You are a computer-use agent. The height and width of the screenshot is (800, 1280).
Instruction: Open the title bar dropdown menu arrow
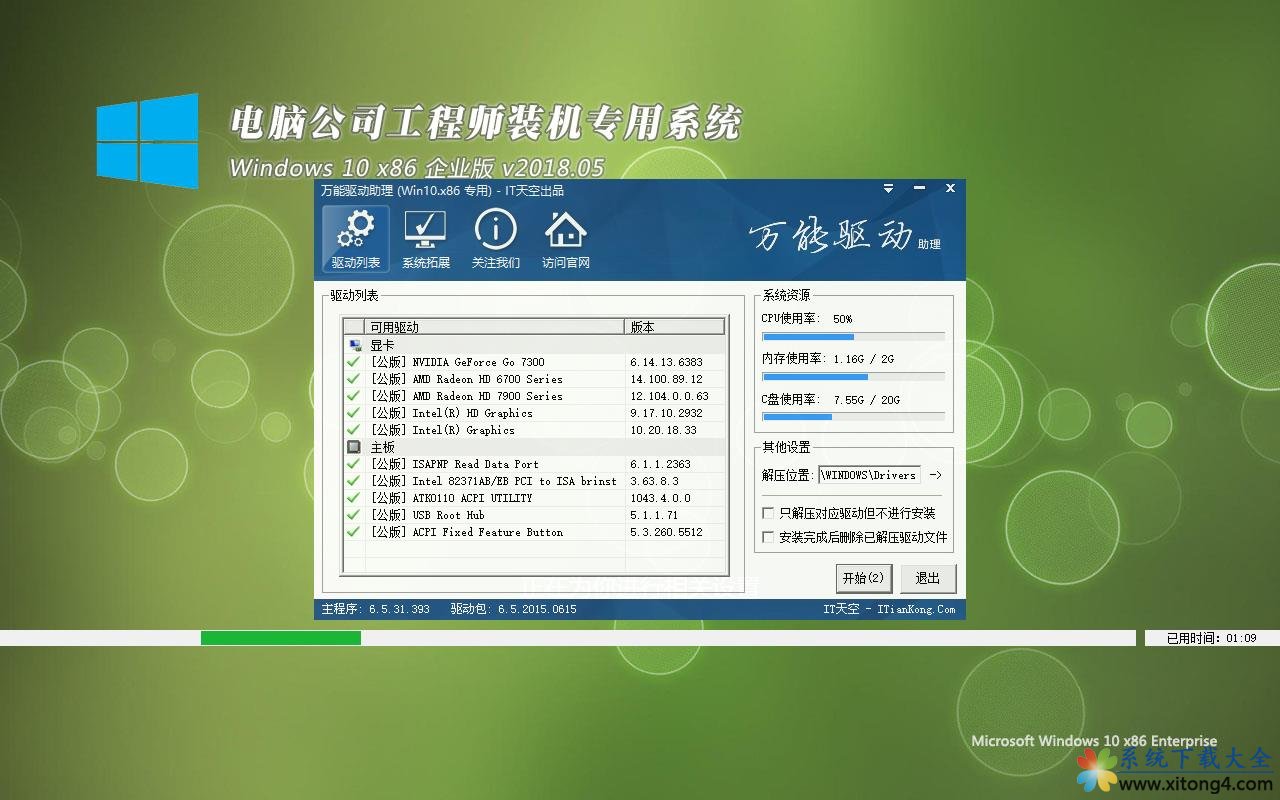pyautogui.click(x=888, y=188)
